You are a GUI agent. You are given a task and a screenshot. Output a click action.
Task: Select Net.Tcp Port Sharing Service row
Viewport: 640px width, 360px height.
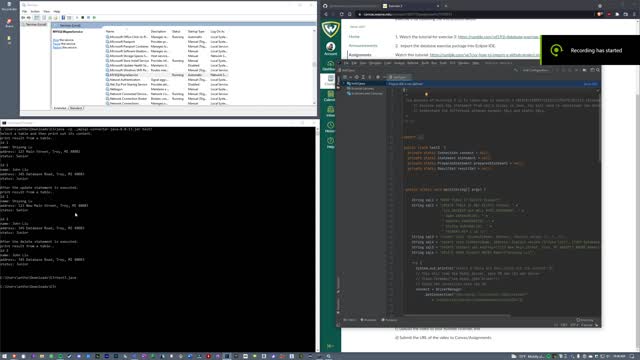(128, 84)
